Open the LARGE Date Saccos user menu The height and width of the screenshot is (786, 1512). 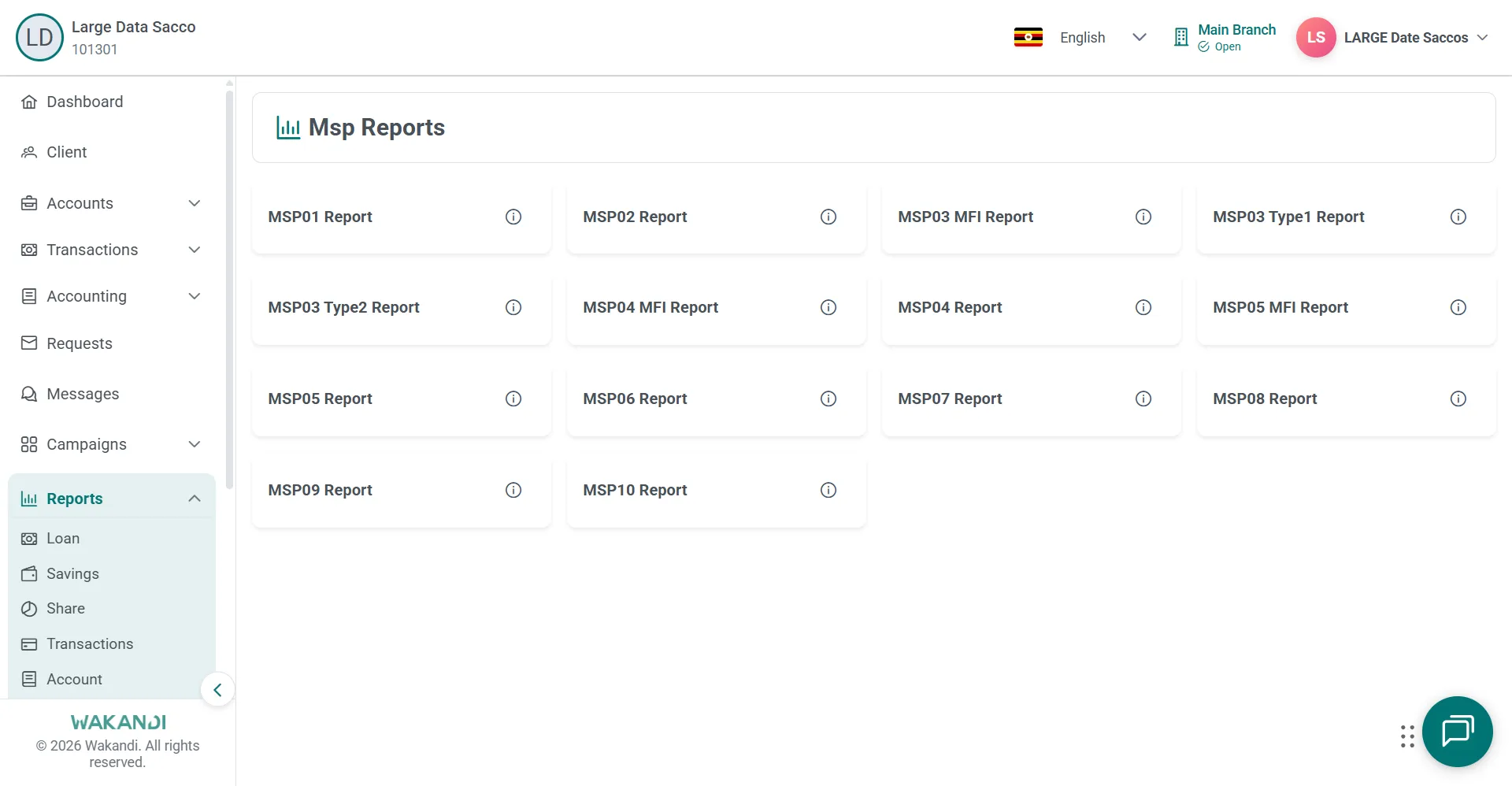click(1415, 37)
